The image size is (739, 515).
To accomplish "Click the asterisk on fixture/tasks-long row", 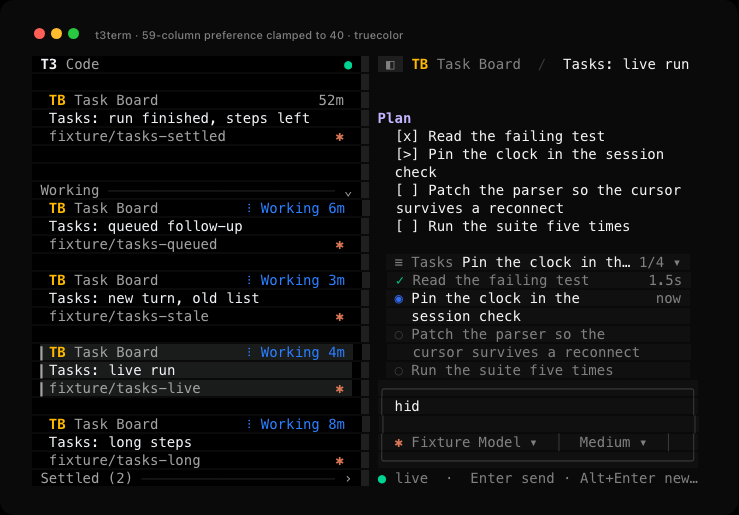I will tap(339, 461).
